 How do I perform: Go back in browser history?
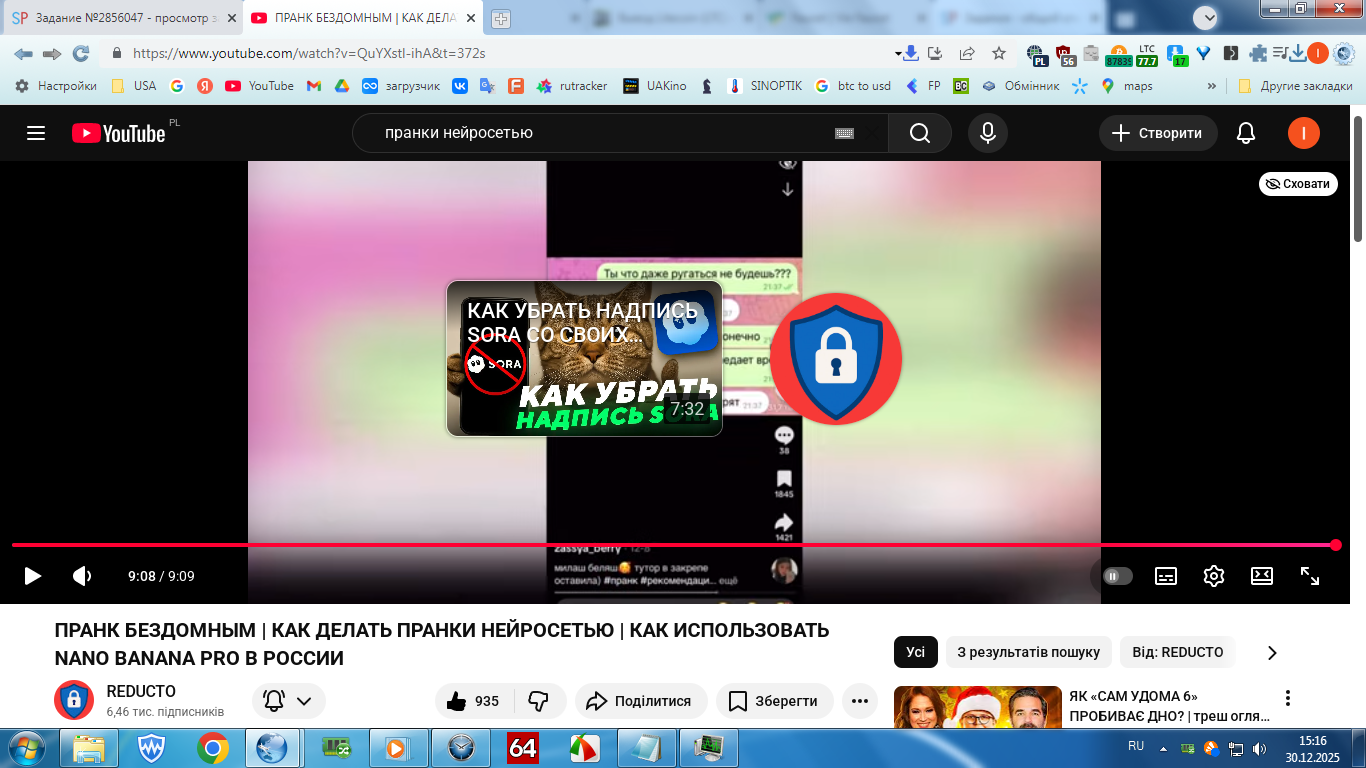tap(23, 53)
